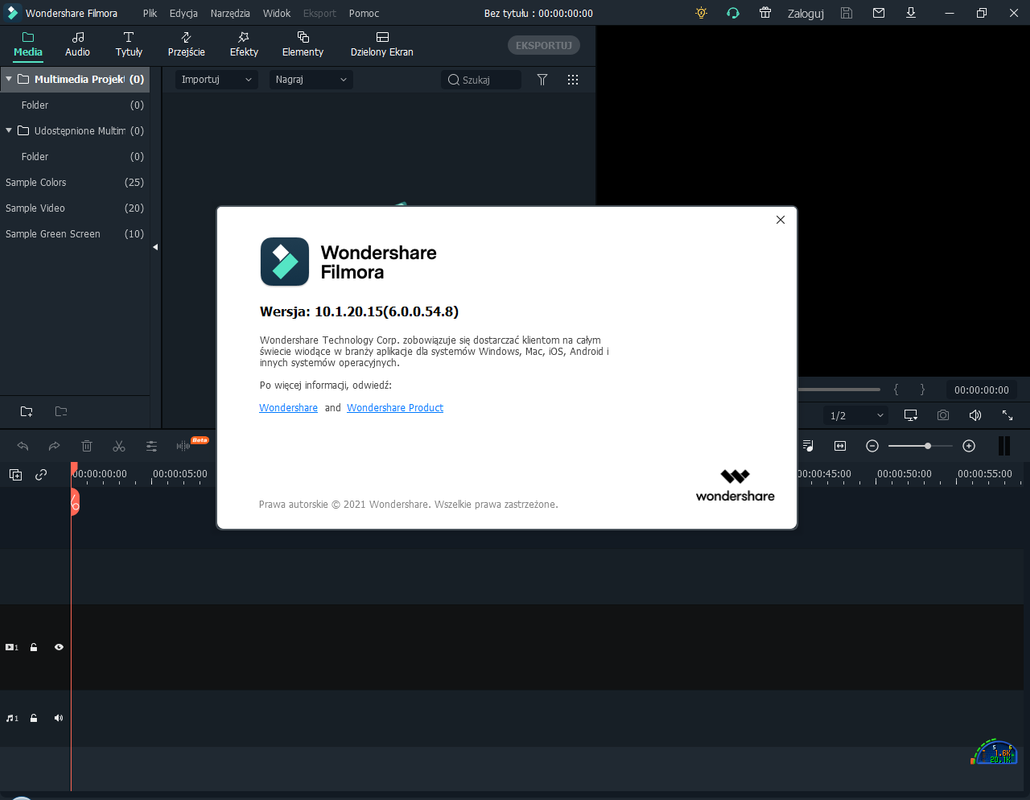Click the gift box icon
The width and height of the screenshot is (1030, 800).
tap(765, 13)
